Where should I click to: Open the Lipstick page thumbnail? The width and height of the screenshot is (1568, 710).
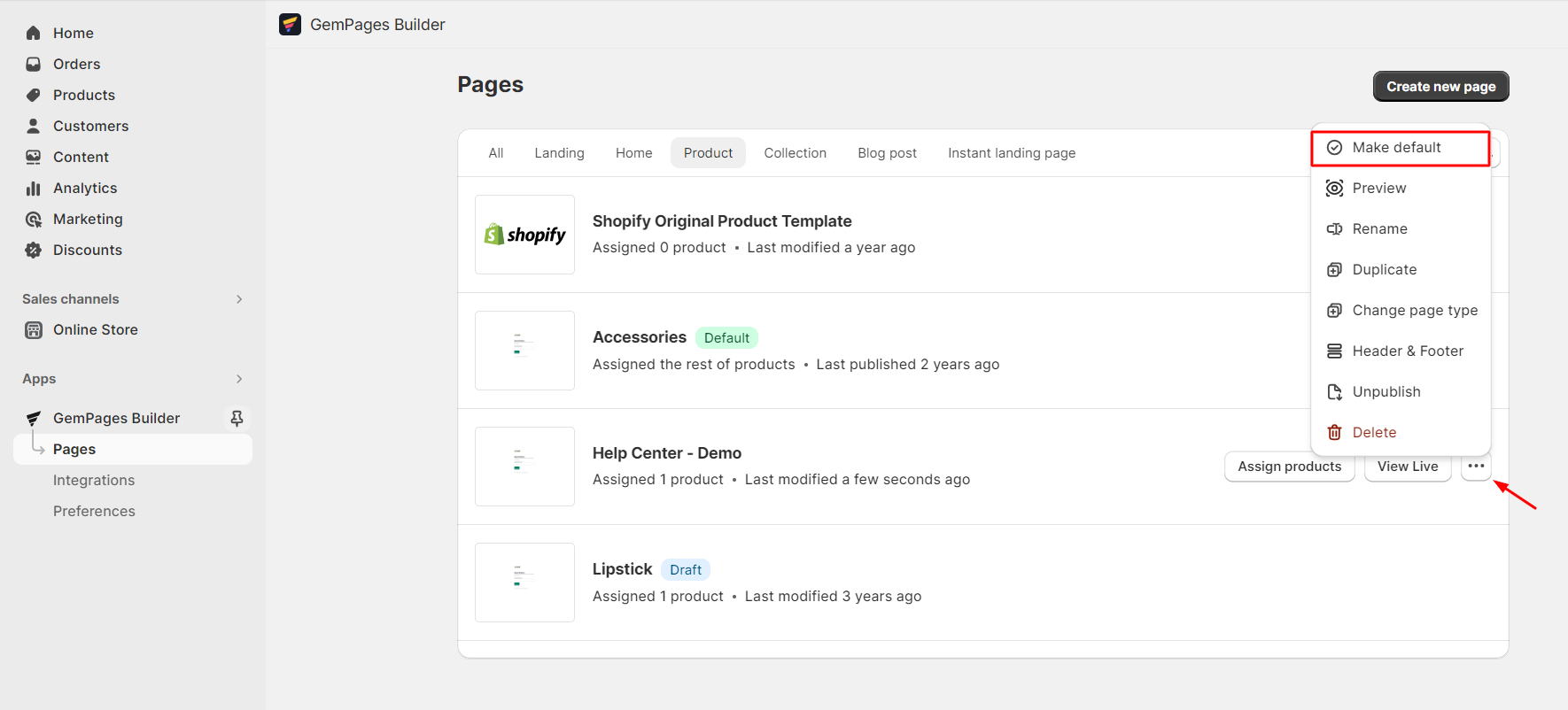pos(524,583)
